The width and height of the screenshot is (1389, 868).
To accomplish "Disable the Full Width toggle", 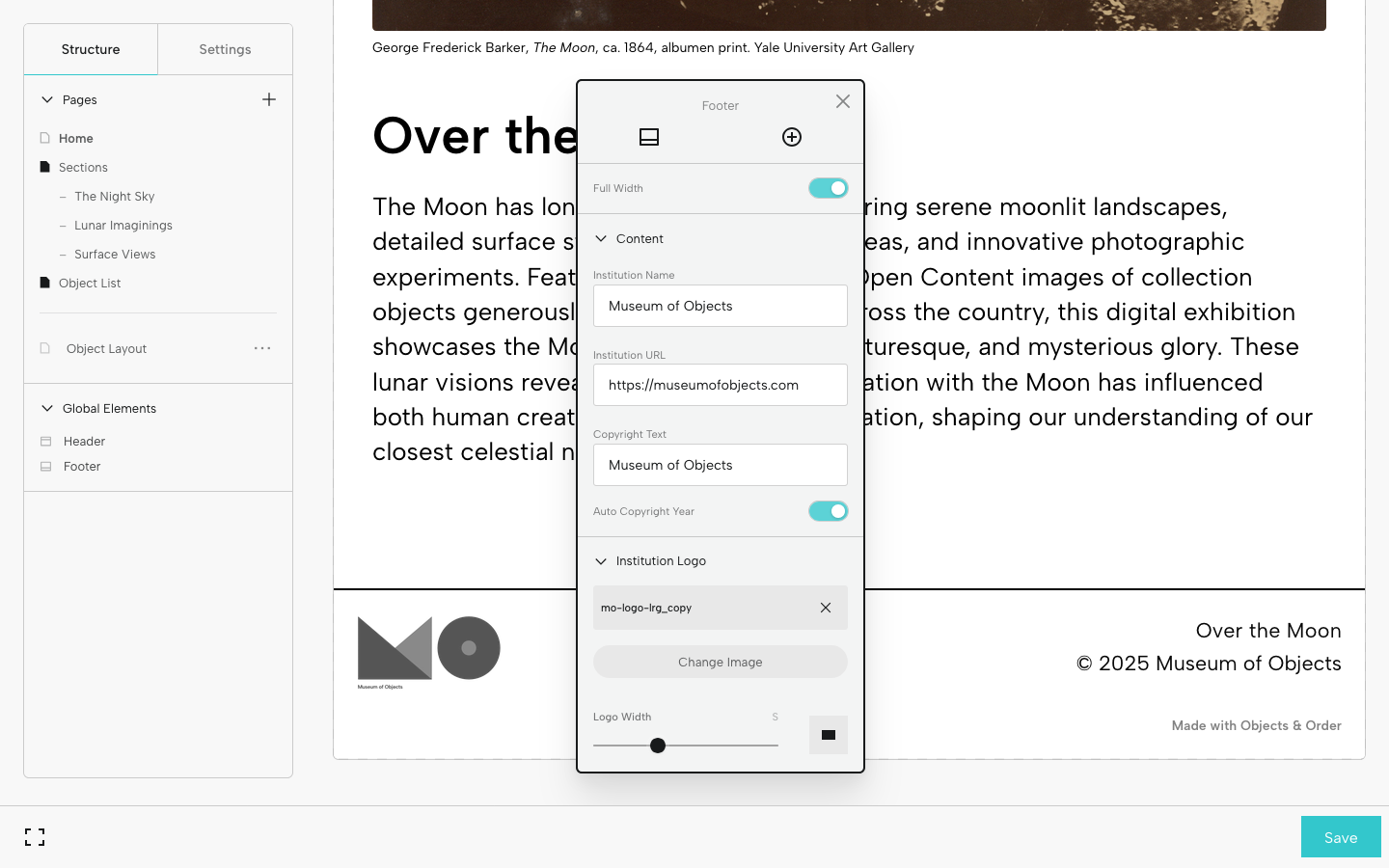I will tap(828, 188).
